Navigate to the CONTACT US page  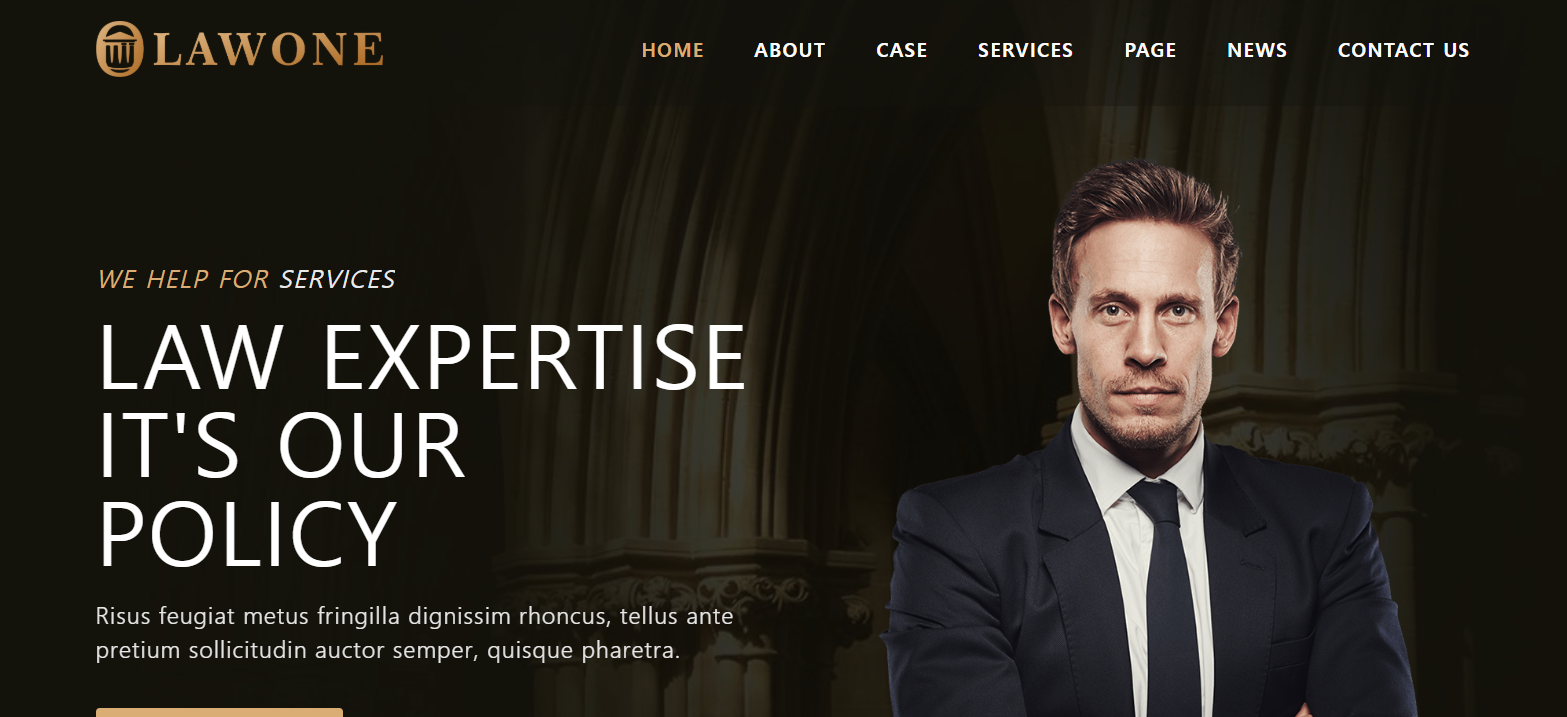[x=1403, y=50]
